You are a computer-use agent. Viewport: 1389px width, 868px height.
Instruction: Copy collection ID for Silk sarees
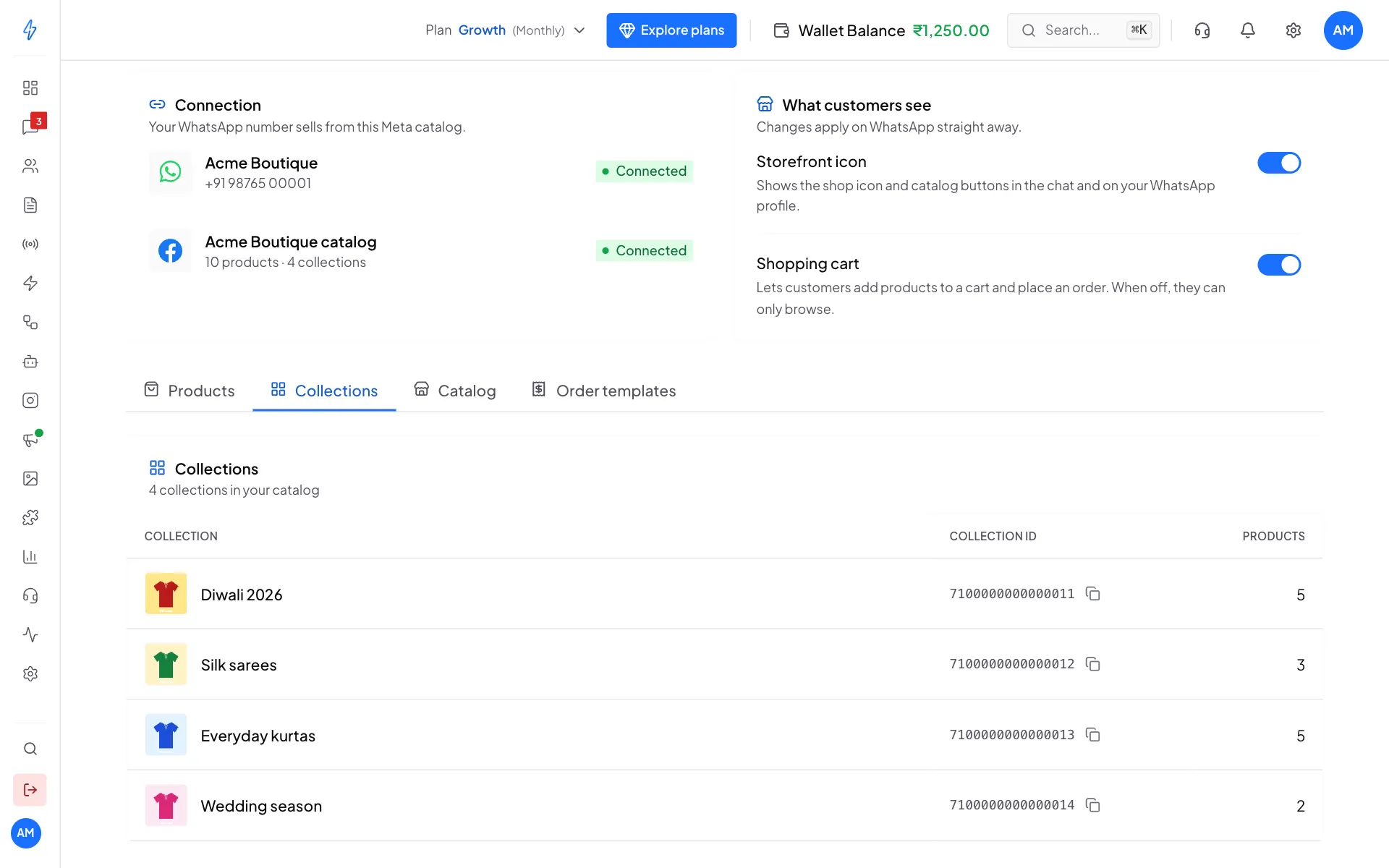coord(1092,664)
